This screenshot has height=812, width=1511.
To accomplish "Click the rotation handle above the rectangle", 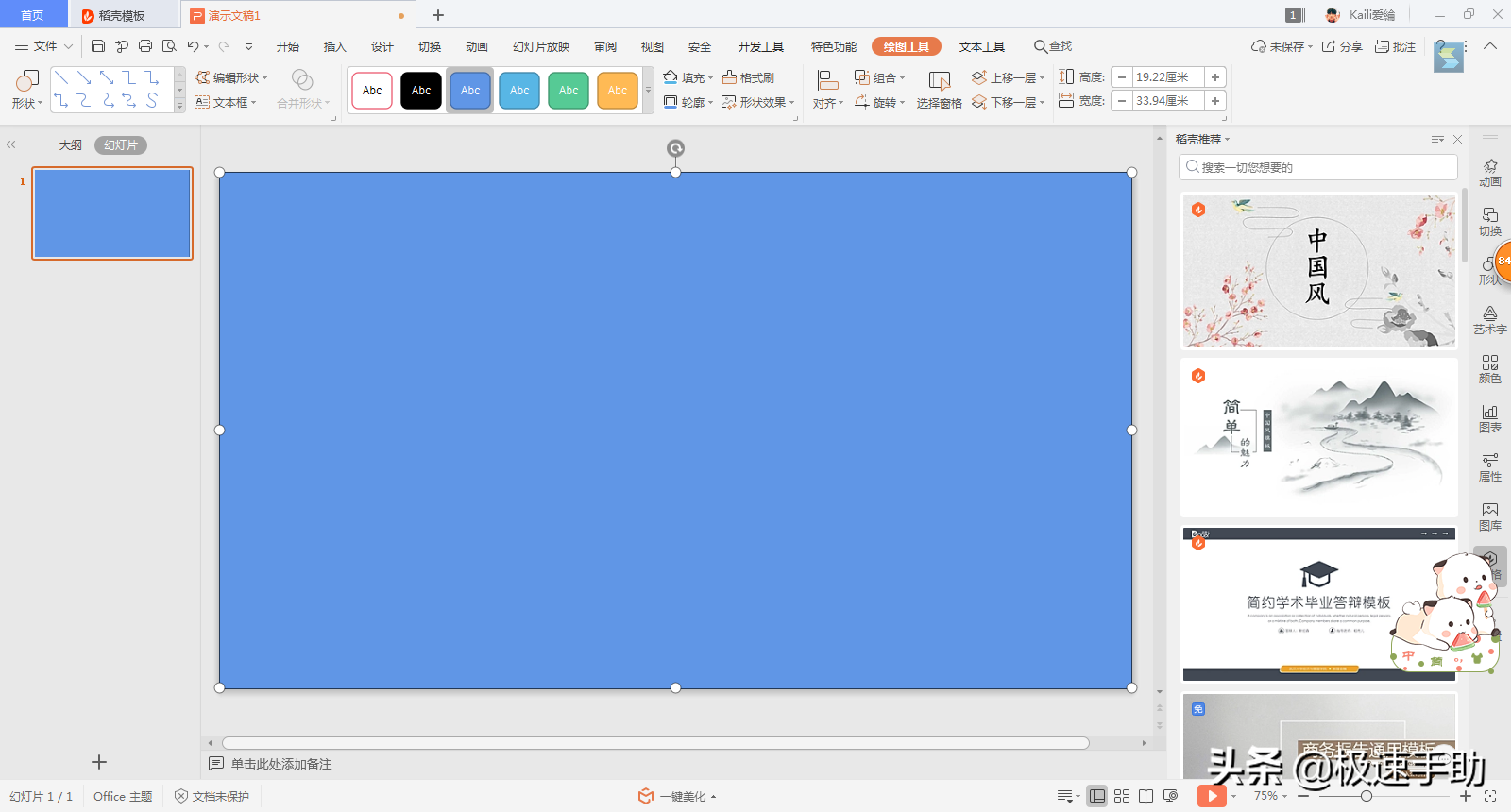I will point(675,148).
